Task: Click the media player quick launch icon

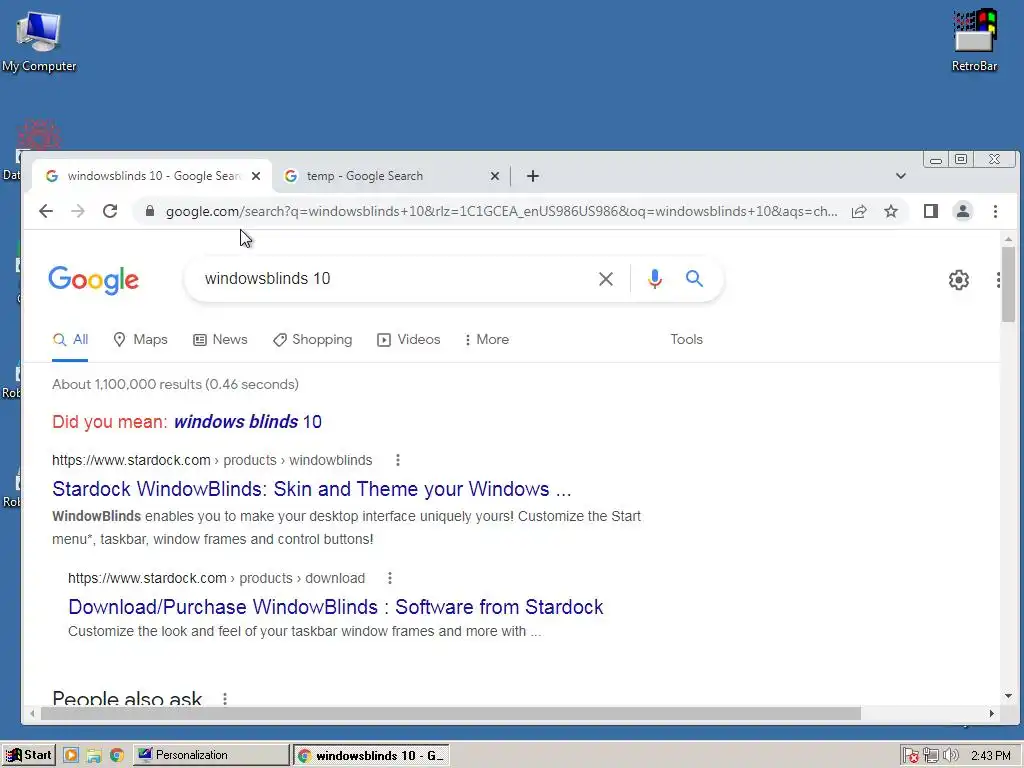Action: click(71, 756)
